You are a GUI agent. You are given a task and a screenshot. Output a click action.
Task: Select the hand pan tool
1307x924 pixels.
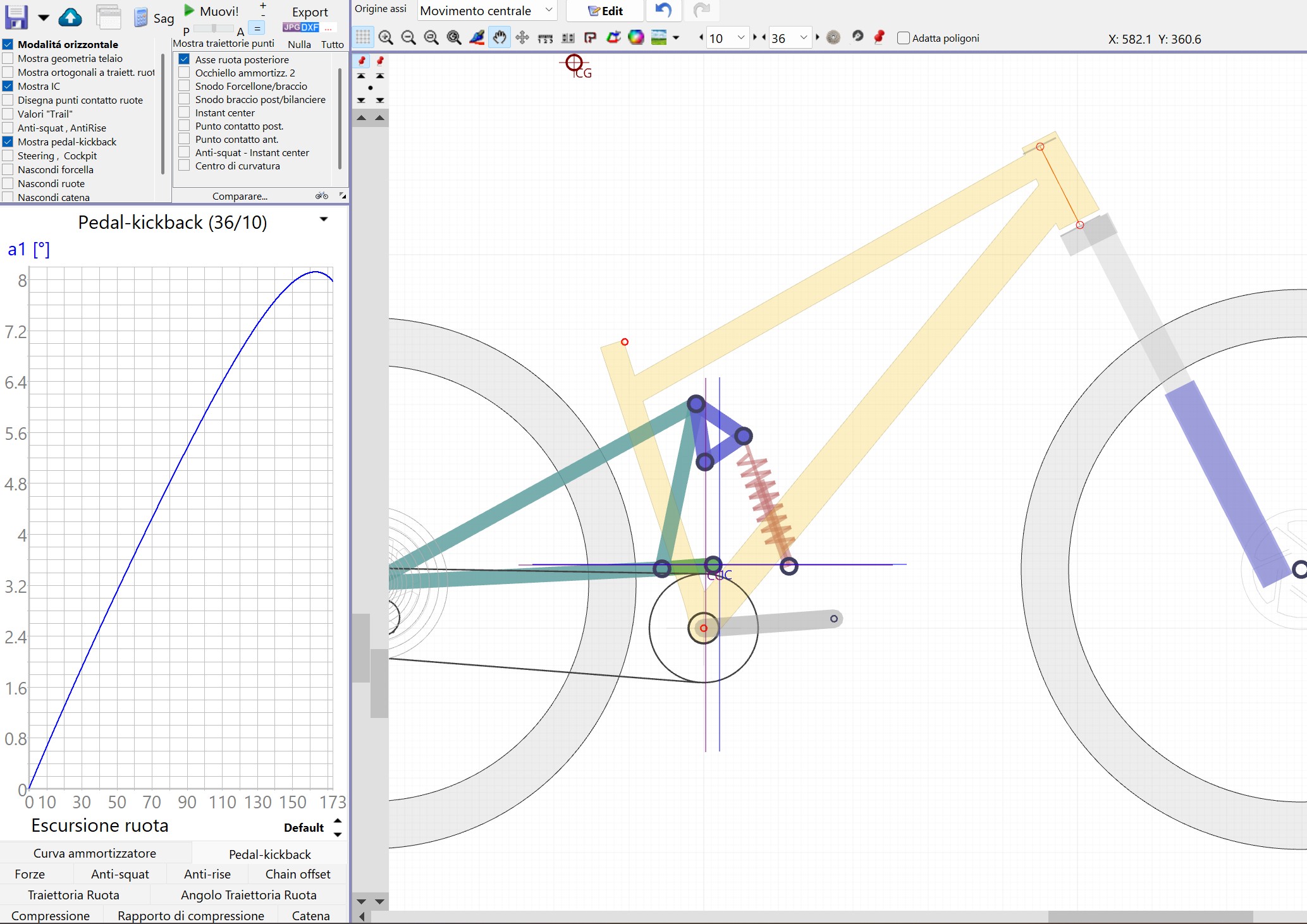pyautogui.click(x=500, y=38)
